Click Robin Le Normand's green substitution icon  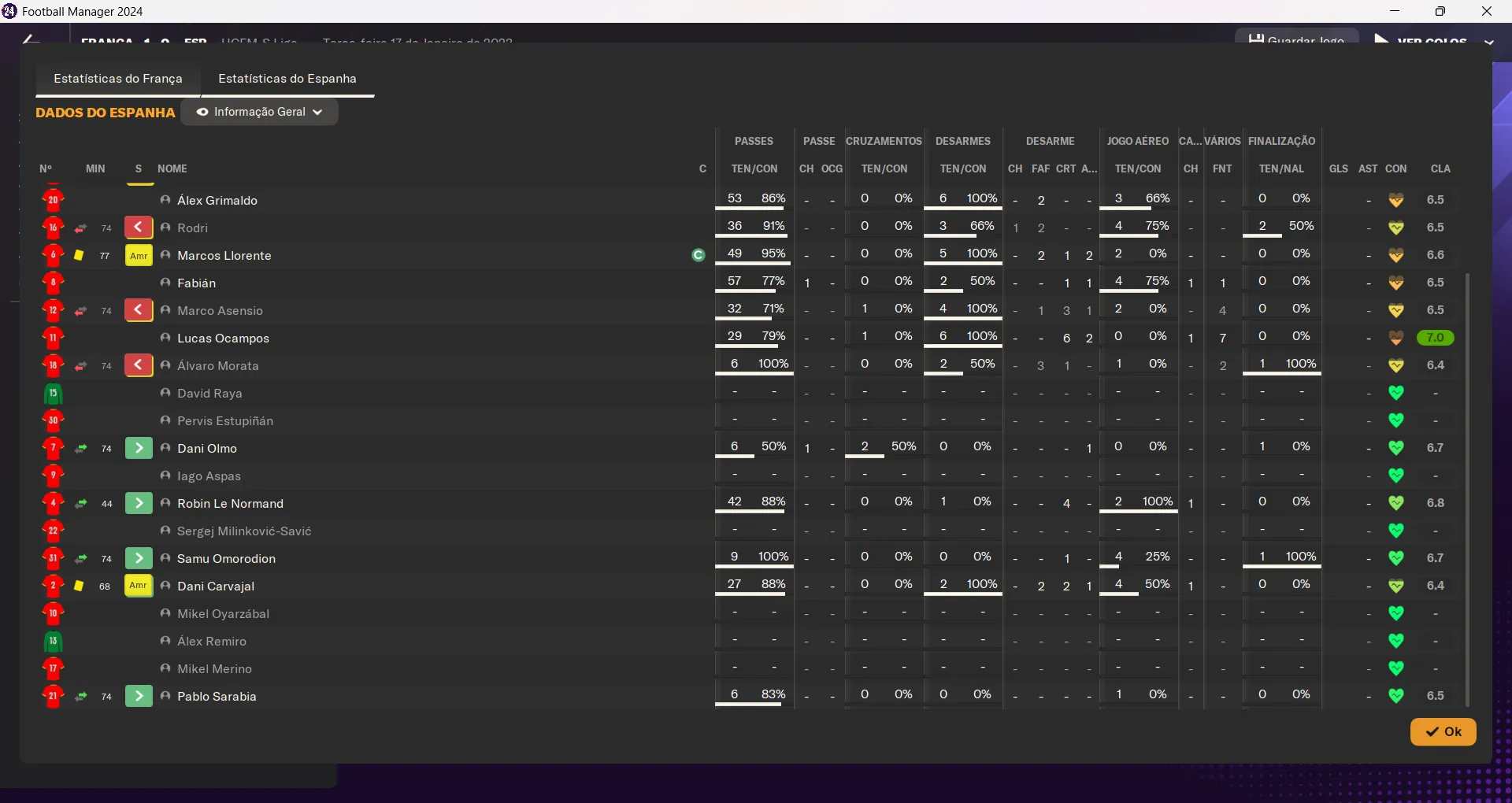(139, 503)
